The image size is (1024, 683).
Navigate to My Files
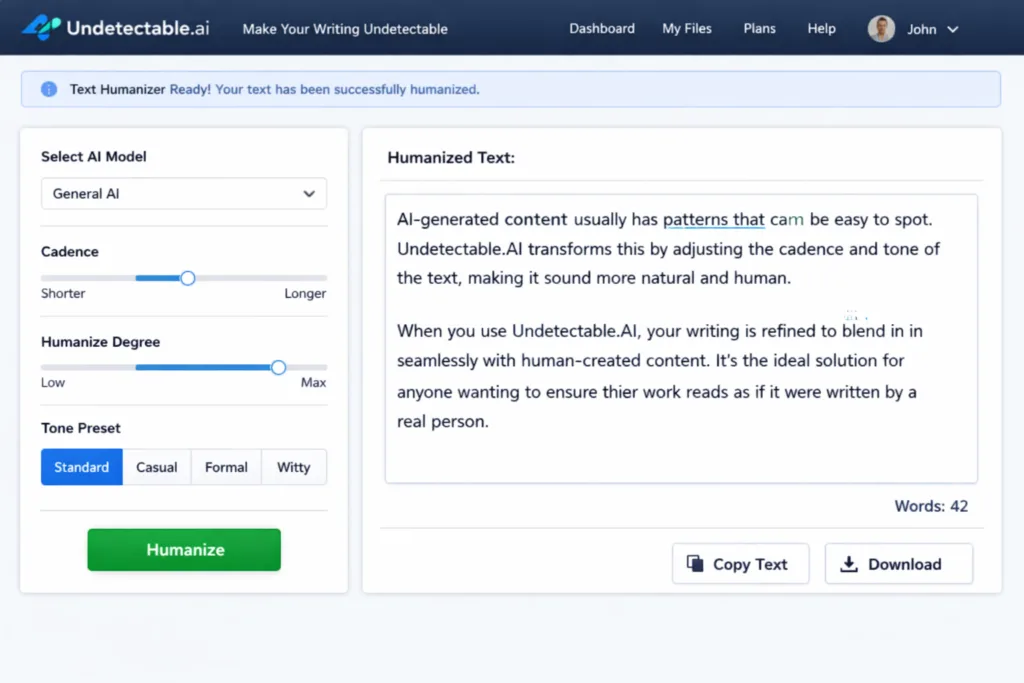pos(687,28)
